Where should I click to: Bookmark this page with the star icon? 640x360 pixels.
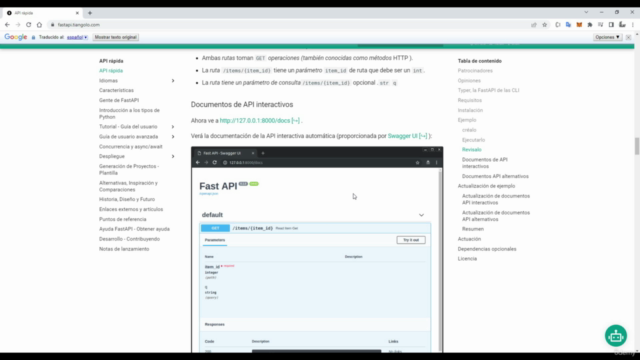click(544, 25)
